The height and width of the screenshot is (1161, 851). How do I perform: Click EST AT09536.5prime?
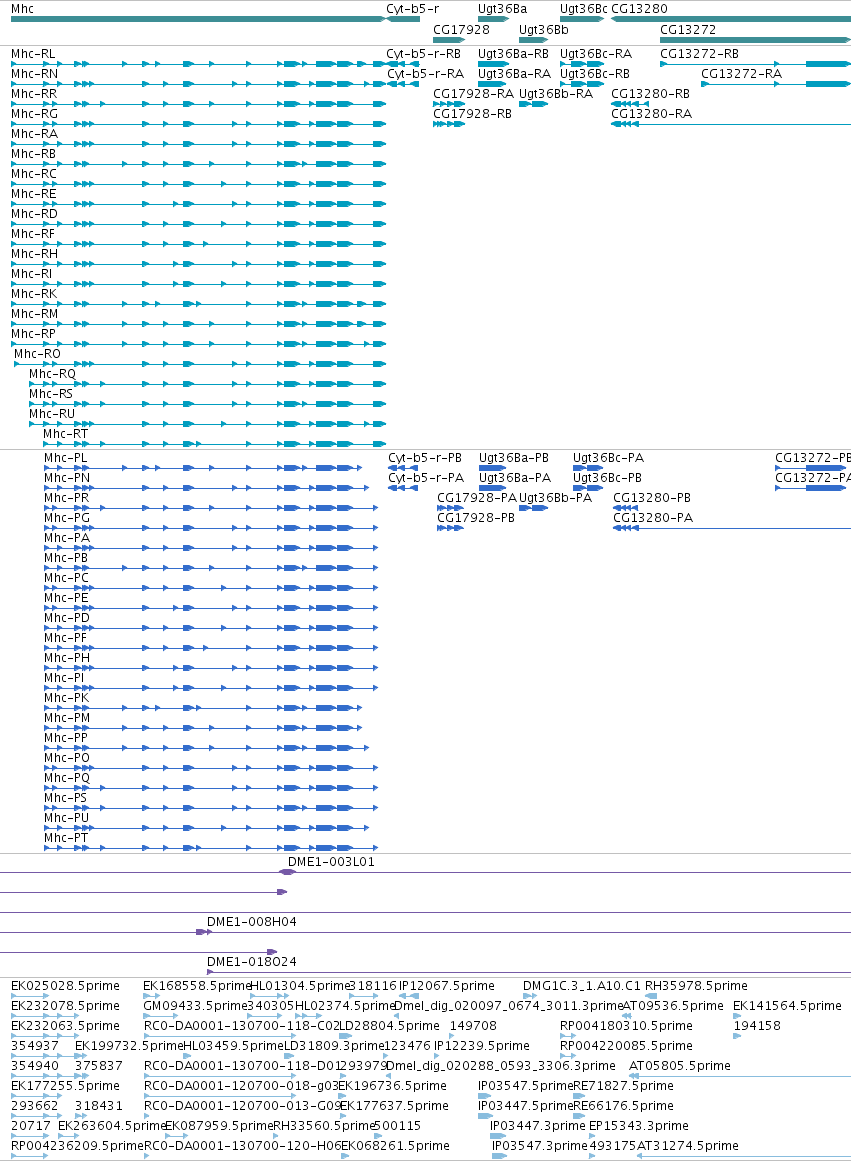point(673,1006)
